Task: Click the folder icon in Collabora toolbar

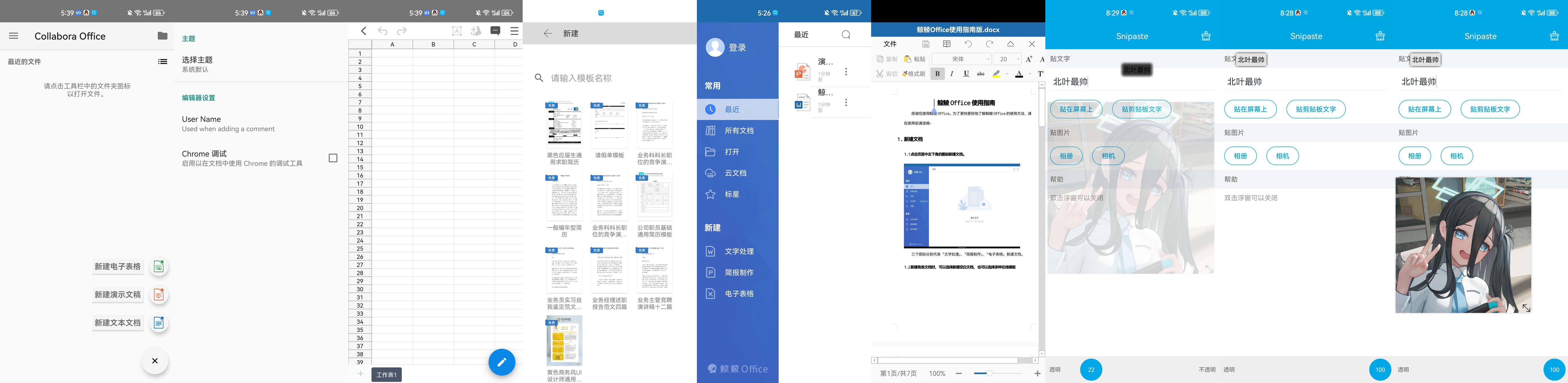Action: (162, 36)
